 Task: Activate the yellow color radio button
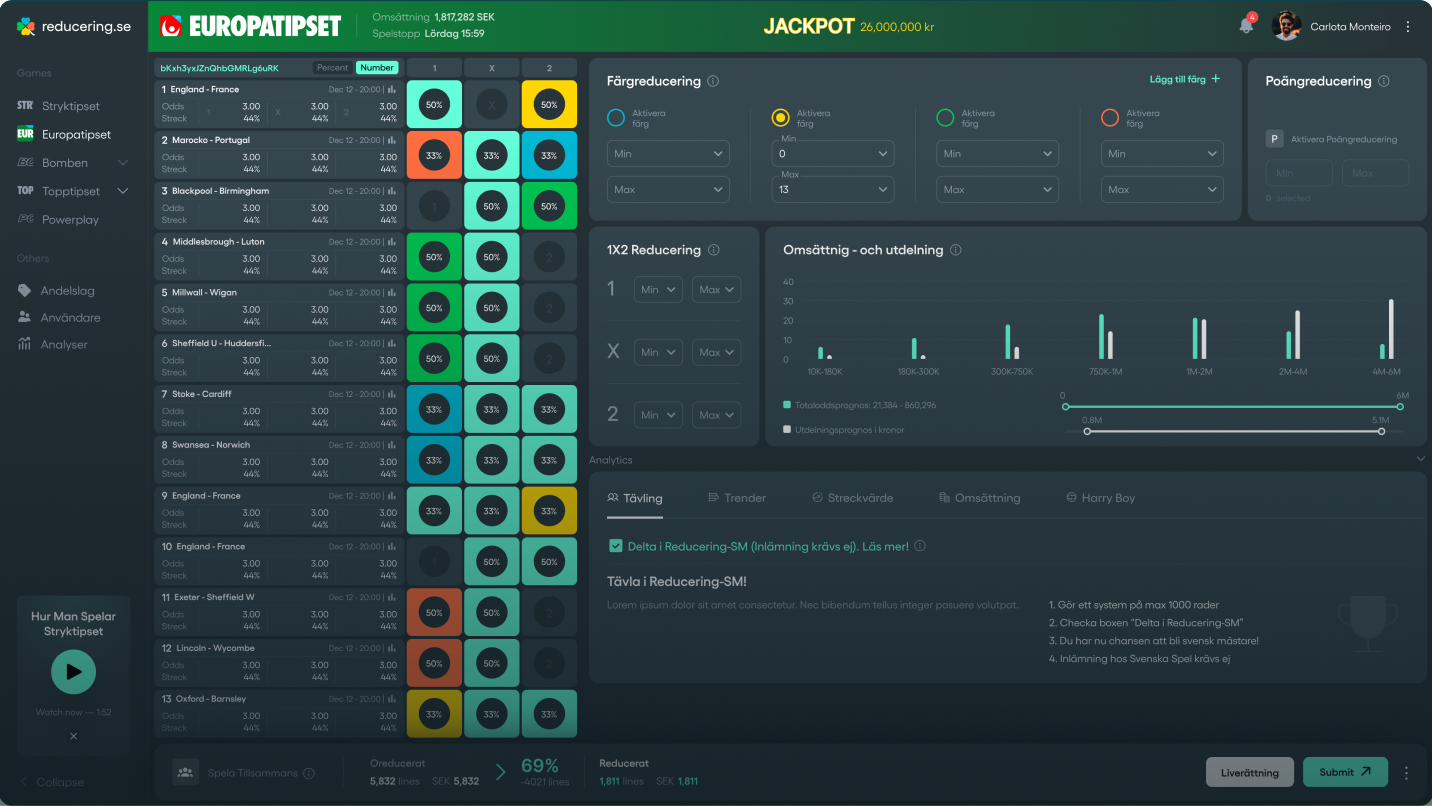pos(781,118)
